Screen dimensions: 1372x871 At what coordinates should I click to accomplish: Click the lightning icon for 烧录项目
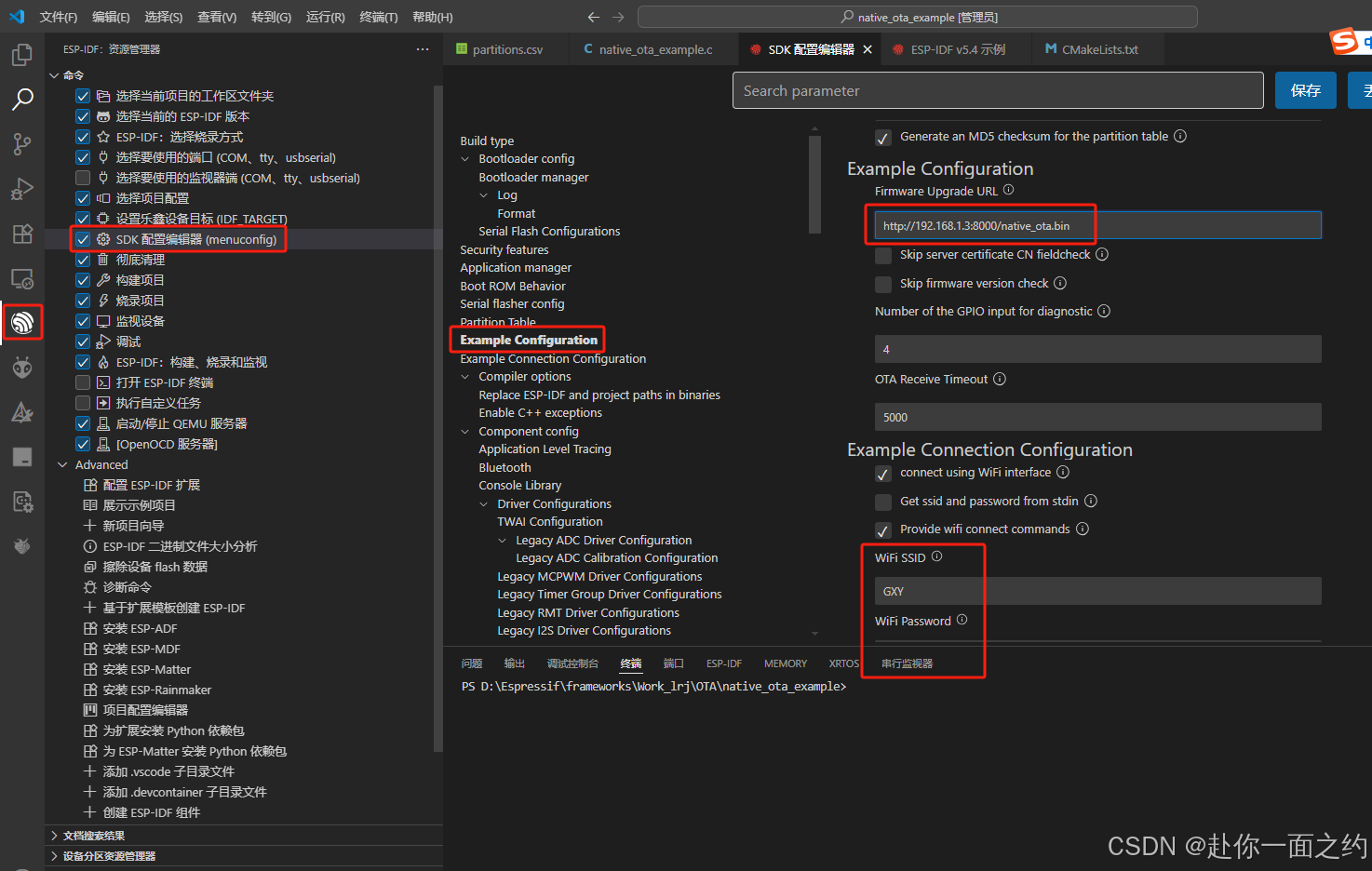coord(103,301)
